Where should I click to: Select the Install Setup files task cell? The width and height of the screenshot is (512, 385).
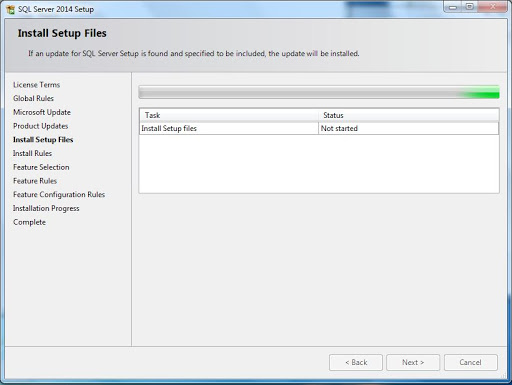(229, 128)
